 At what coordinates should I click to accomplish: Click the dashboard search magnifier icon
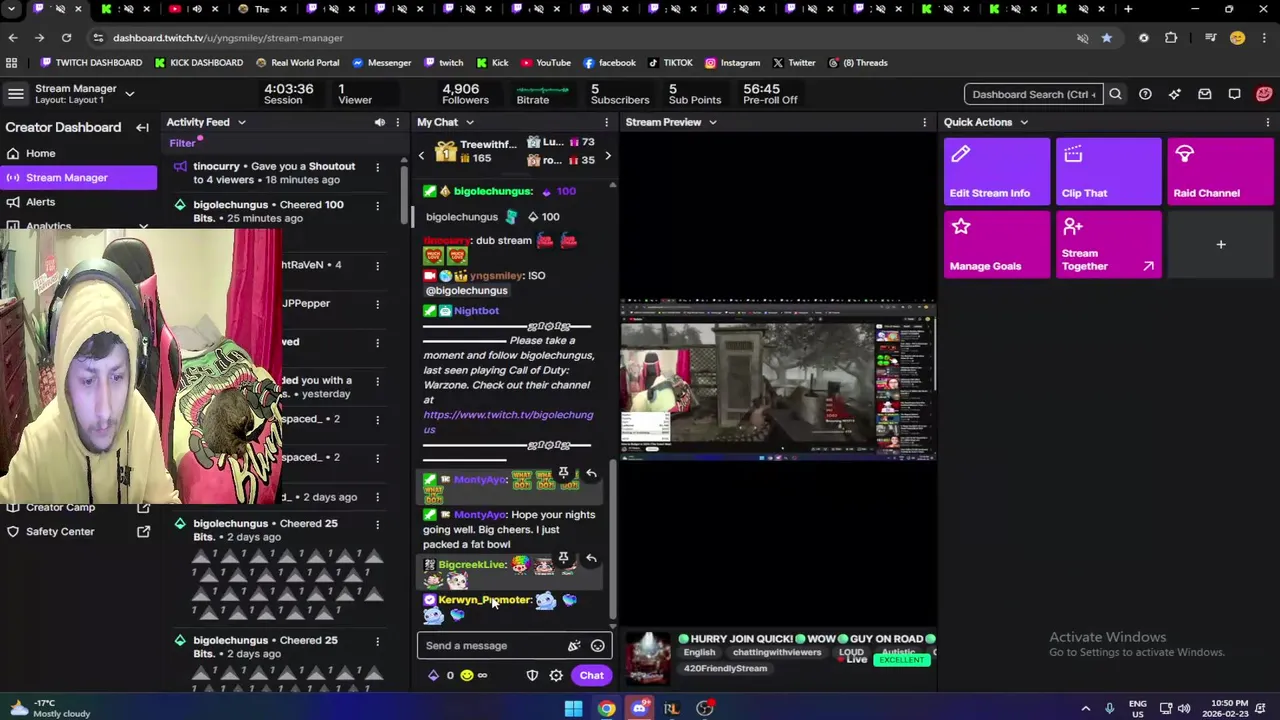point(1115,94)
